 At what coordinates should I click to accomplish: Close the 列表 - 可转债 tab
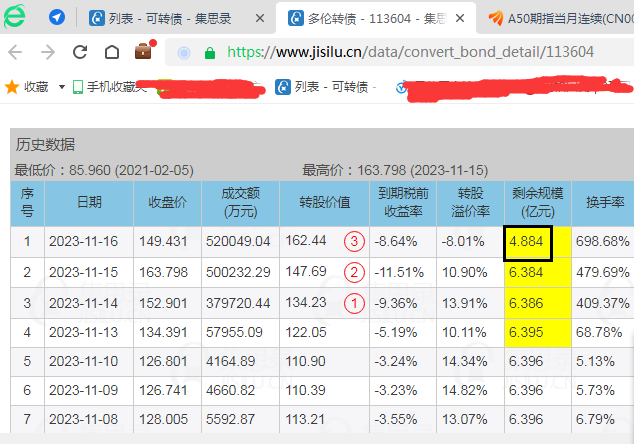pyautogui.click(x=261, y=18)
